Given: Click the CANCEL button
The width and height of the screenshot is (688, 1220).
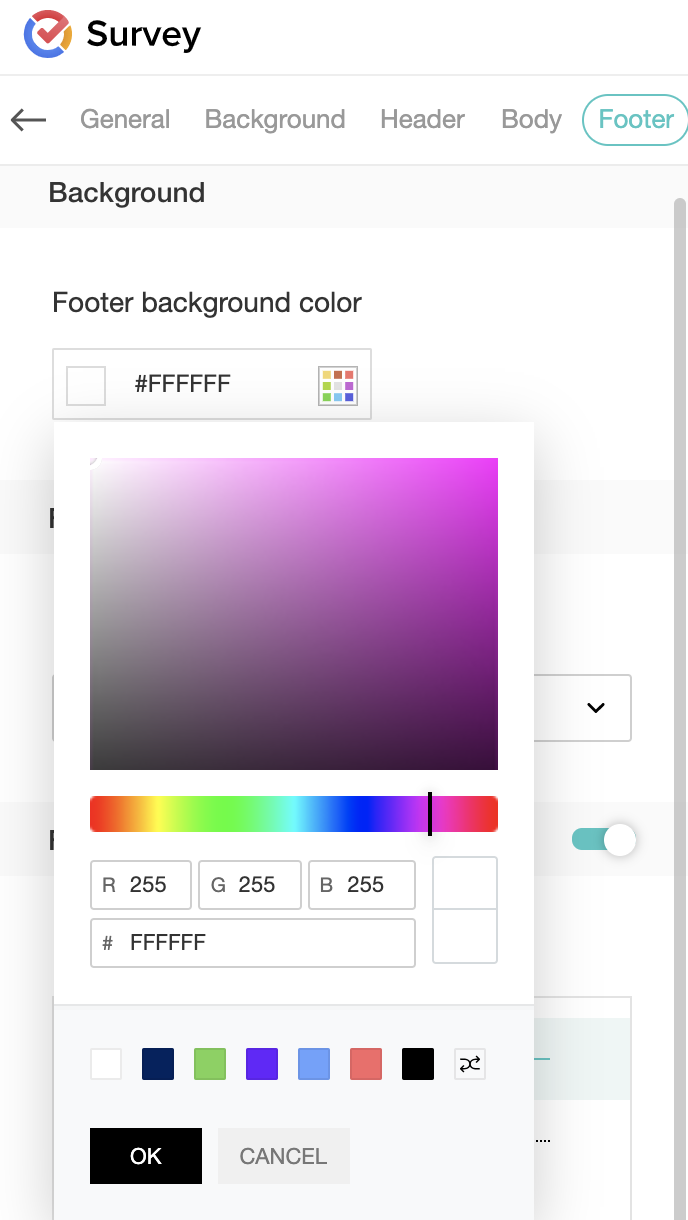Looking at the screenshot, I should tap(283, 1156).
